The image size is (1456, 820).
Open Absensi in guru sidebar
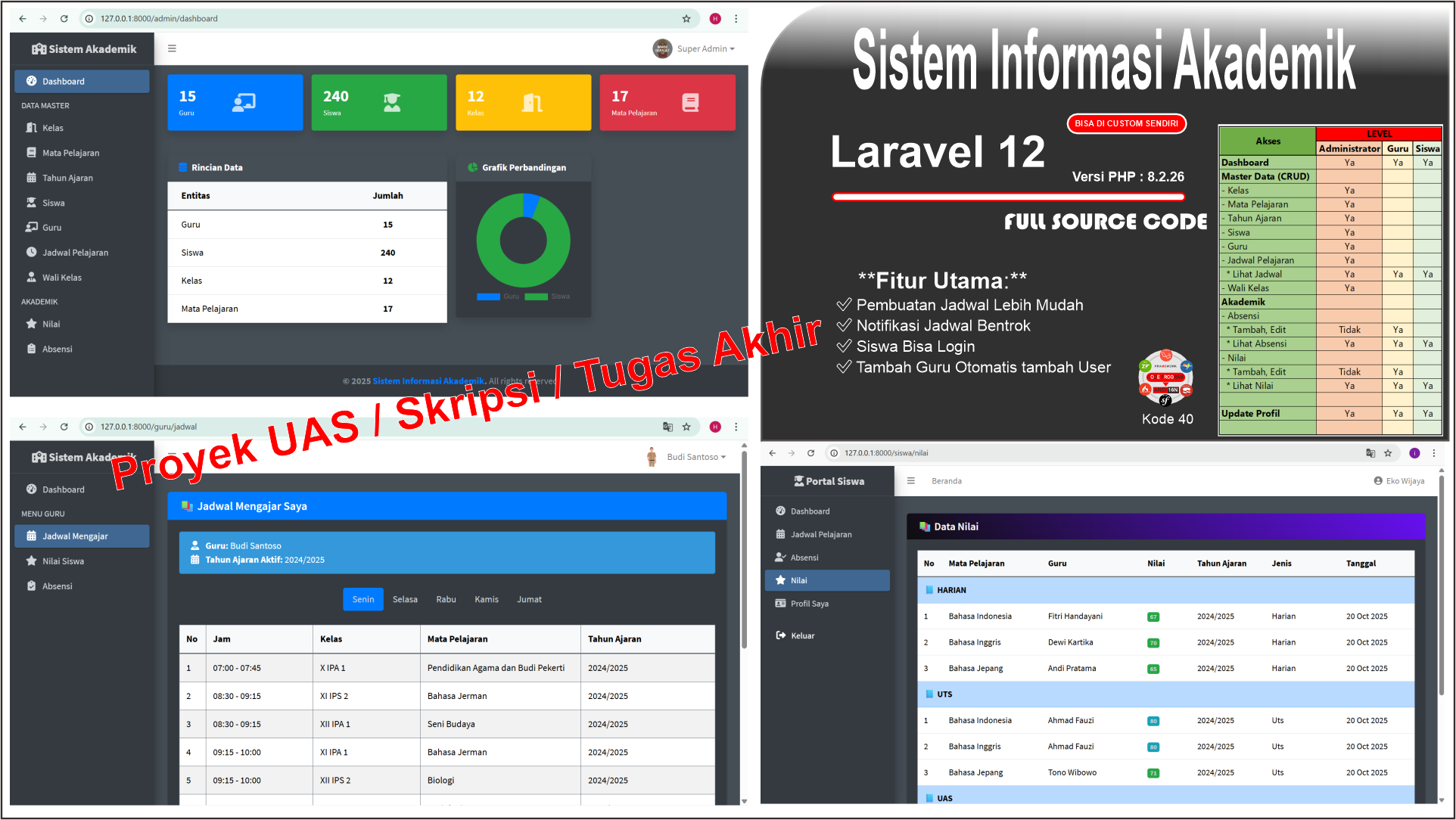tap(82, 586)
